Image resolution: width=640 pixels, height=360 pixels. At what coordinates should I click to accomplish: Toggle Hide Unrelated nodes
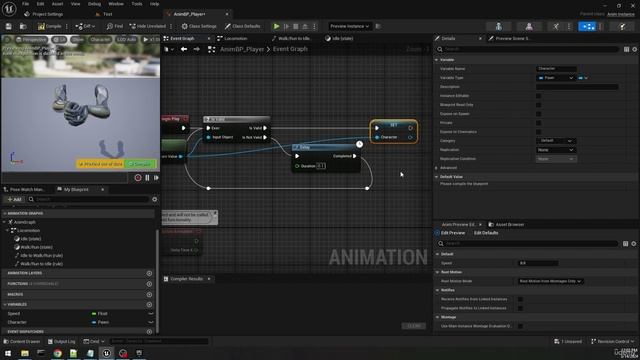click(148, 26)
